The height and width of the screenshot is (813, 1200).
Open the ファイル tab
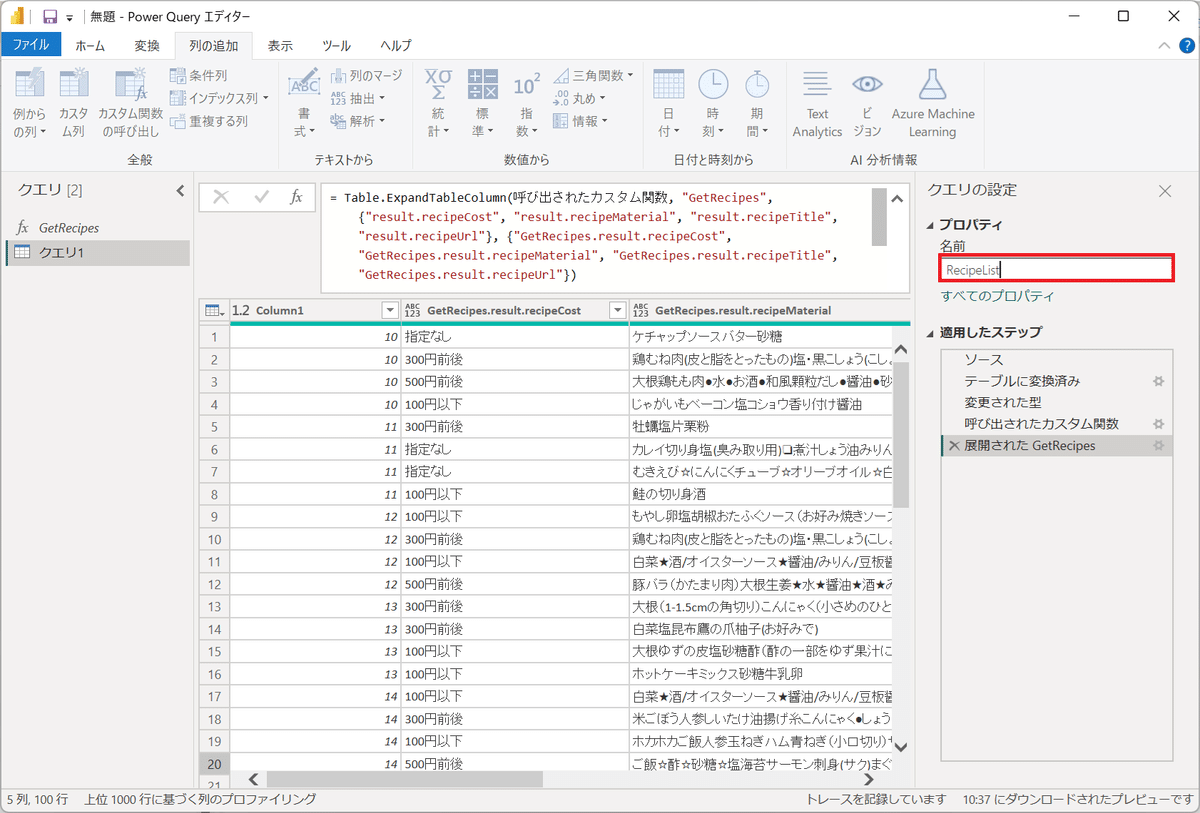click(30, 45)
